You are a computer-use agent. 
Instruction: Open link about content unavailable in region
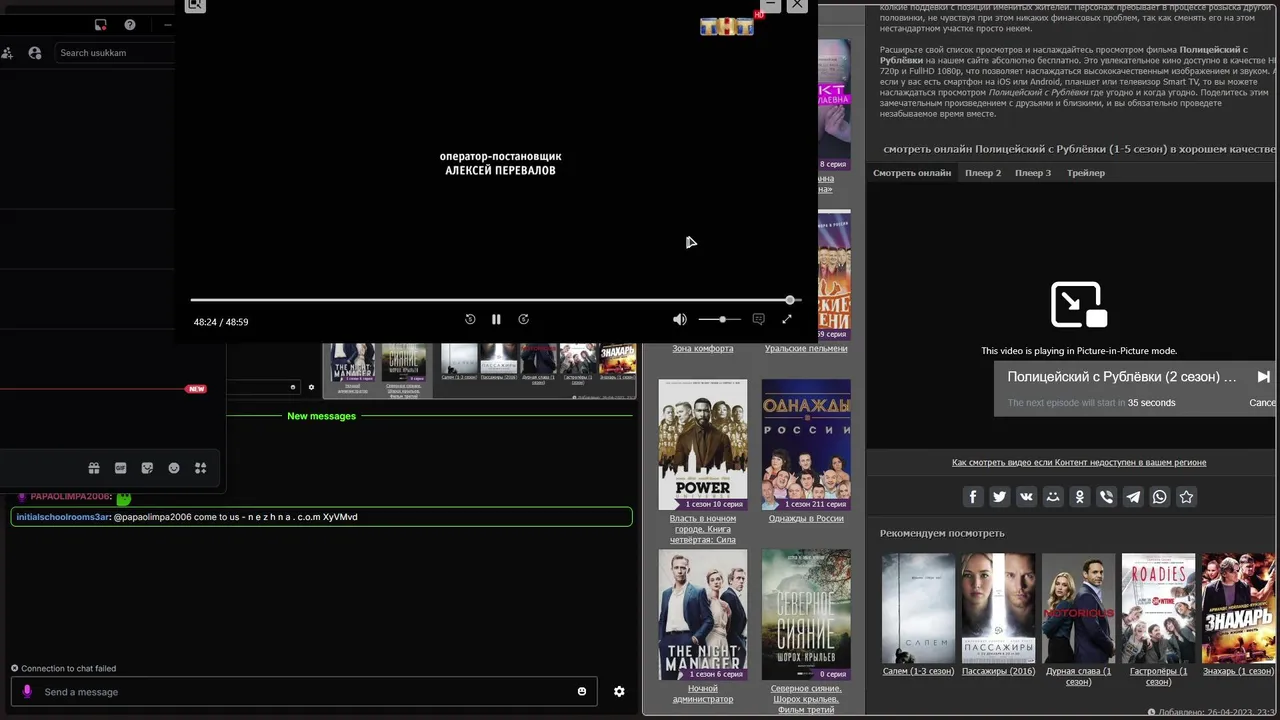pyautogui.click(x=1079, y=462)
